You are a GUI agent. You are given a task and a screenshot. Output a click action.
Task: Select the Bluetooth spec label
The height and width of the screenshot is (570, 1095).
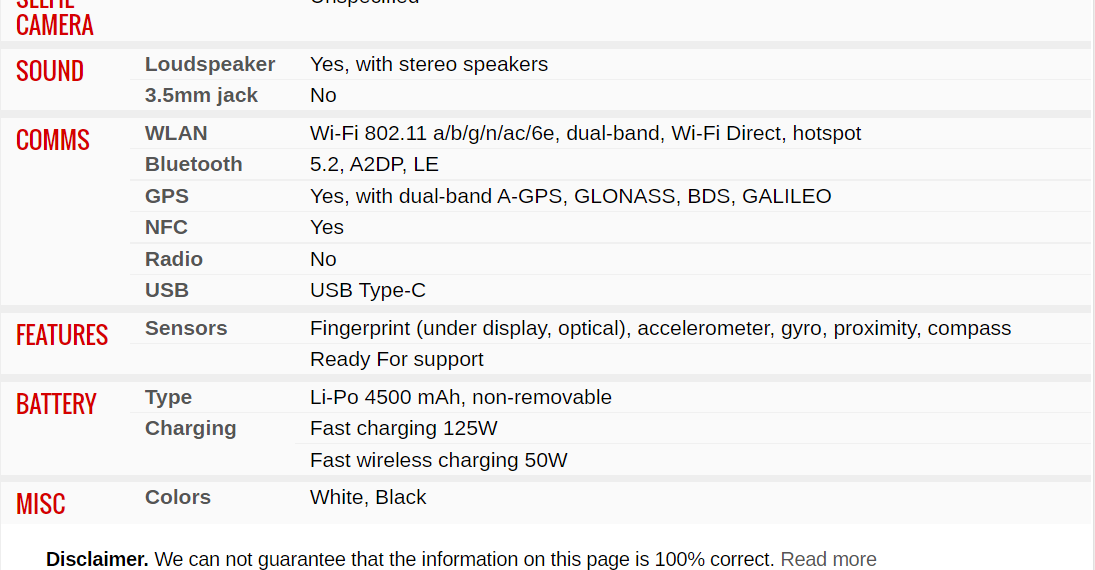point(193,164)
